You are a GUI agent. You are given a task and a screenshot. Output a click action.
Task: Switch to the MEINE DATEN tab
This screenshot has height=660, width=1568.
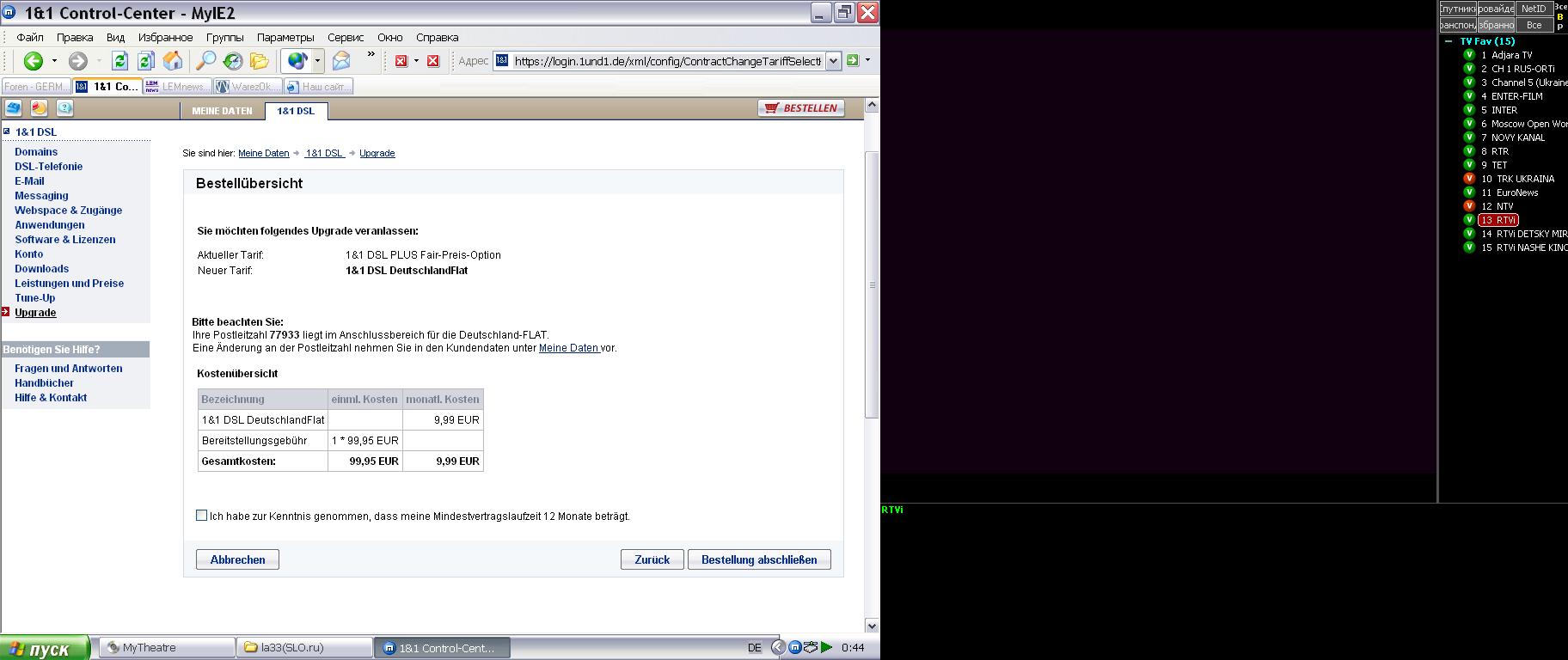tap(222, 111)
